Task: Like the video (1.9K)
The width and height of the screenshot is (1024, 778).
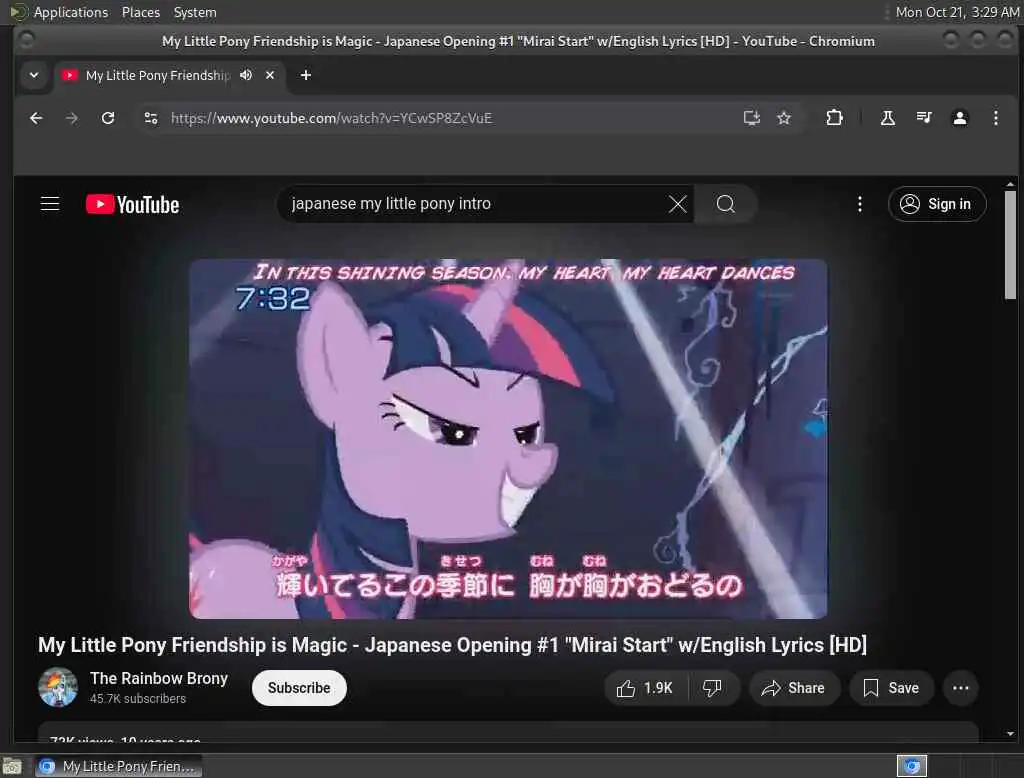Action: point(645,688)
